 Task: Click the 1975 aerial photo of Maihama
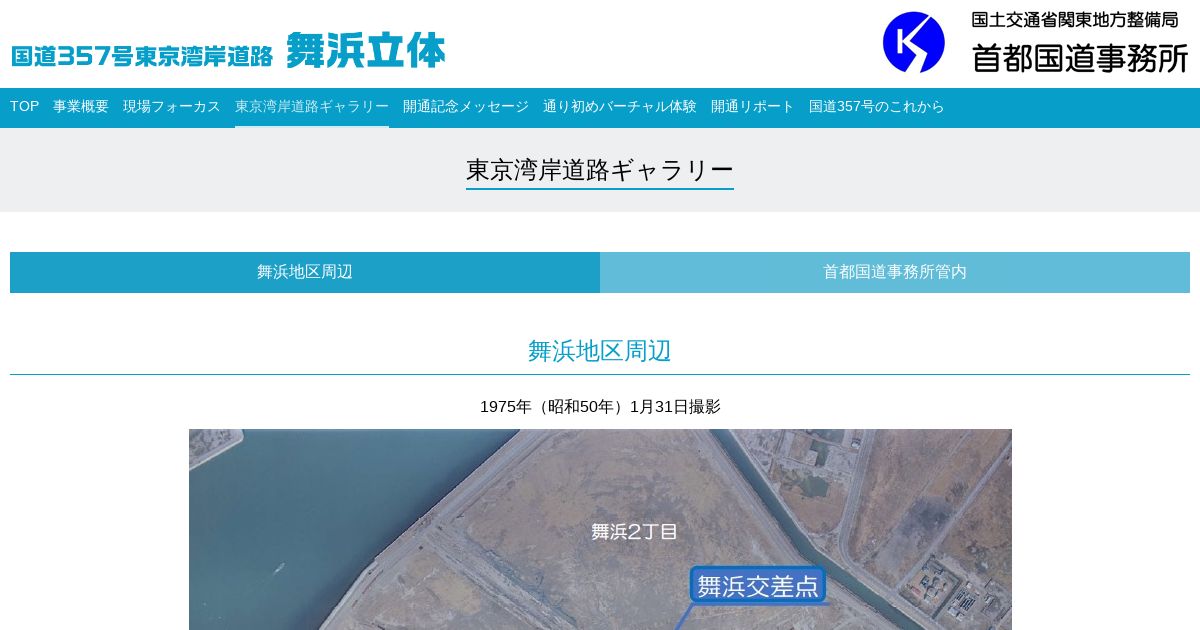pos(600,529)
